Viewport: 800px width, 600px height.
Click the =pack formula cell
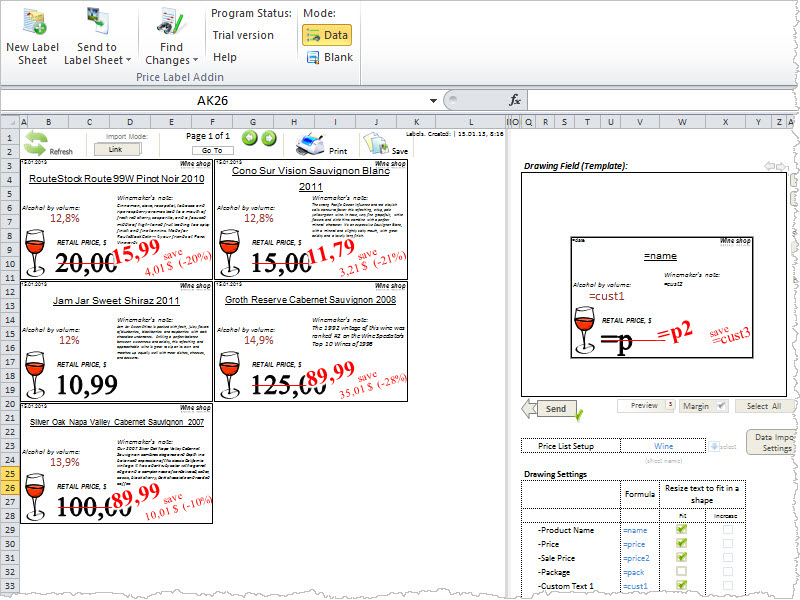[641, 572]
